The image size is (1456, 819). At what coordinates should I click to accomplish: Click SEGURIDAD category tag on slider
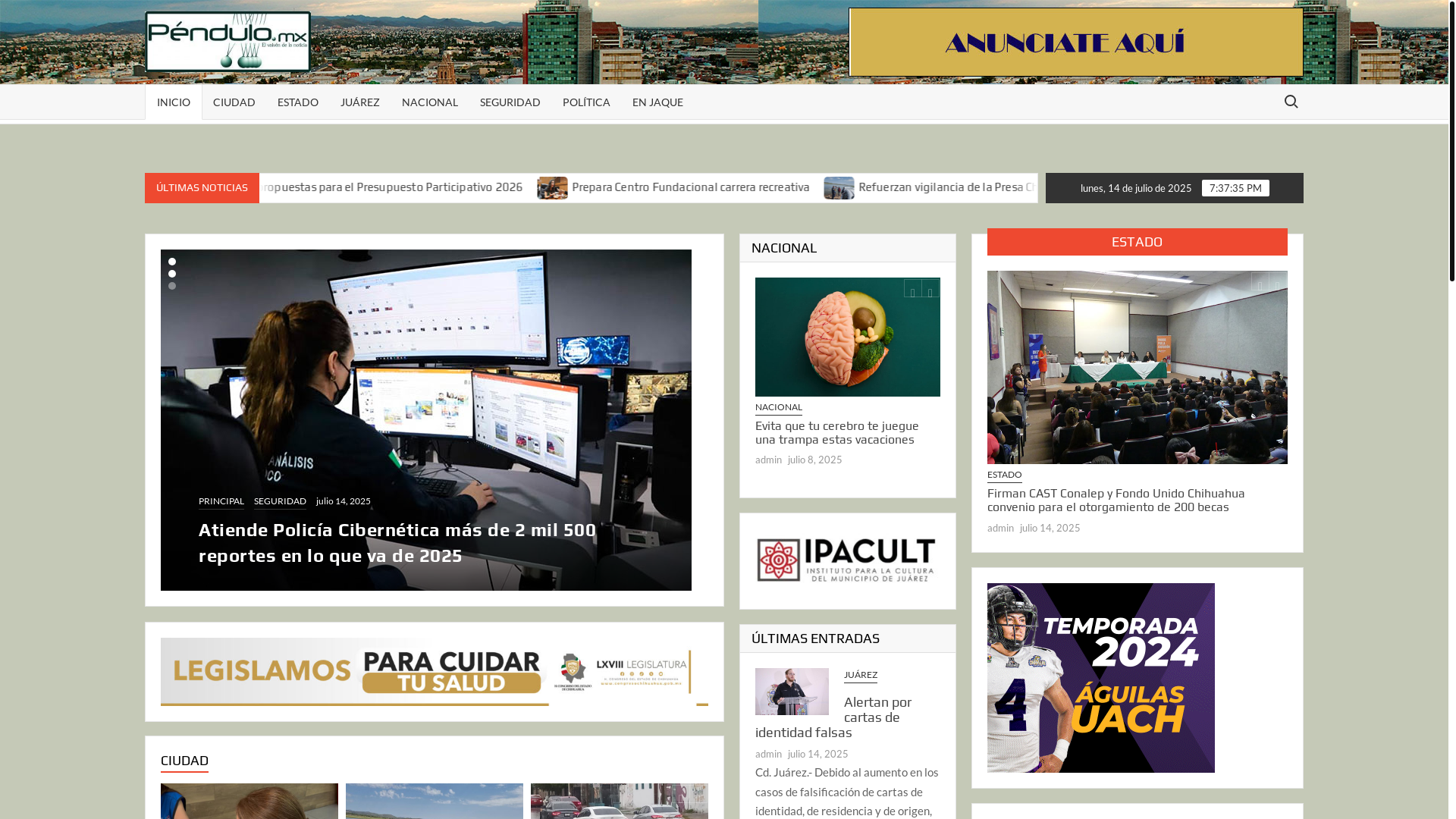tap(280, 501)
